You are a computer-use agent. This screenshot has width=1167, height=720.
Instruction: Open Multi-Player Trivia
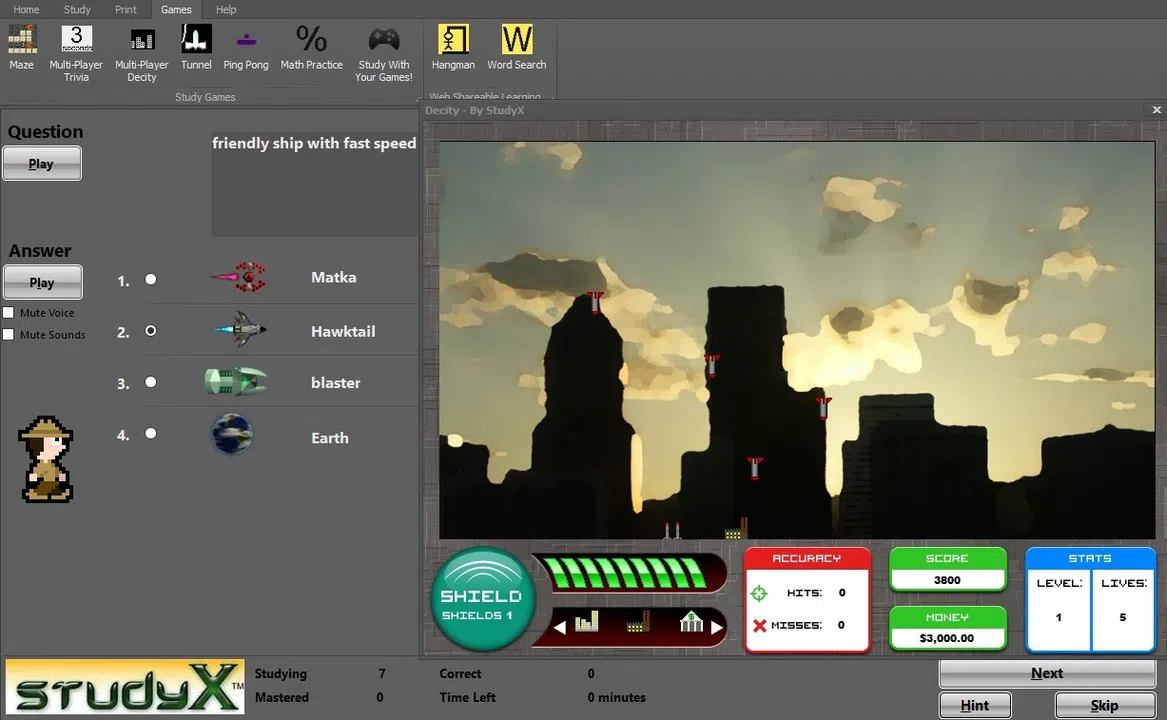[x=76, y=49]
